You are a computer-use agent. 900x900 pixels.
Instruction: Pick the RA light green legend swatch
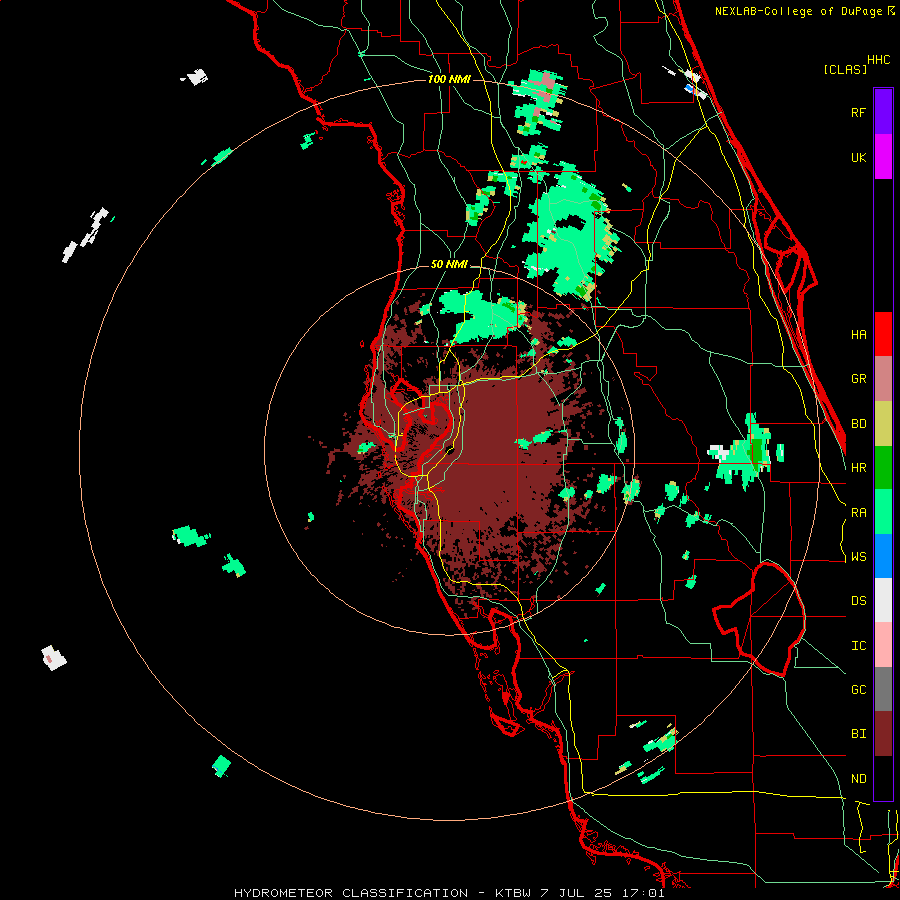[883, 512]
